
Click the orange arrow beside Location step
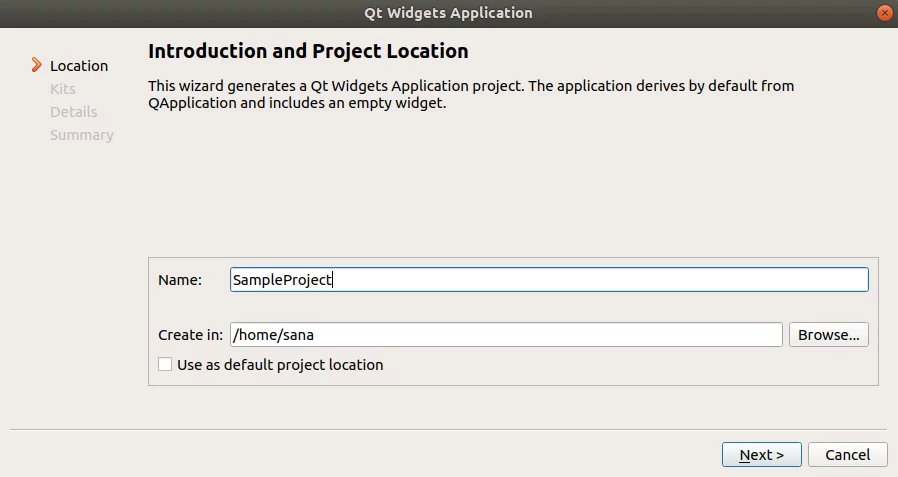36,65
